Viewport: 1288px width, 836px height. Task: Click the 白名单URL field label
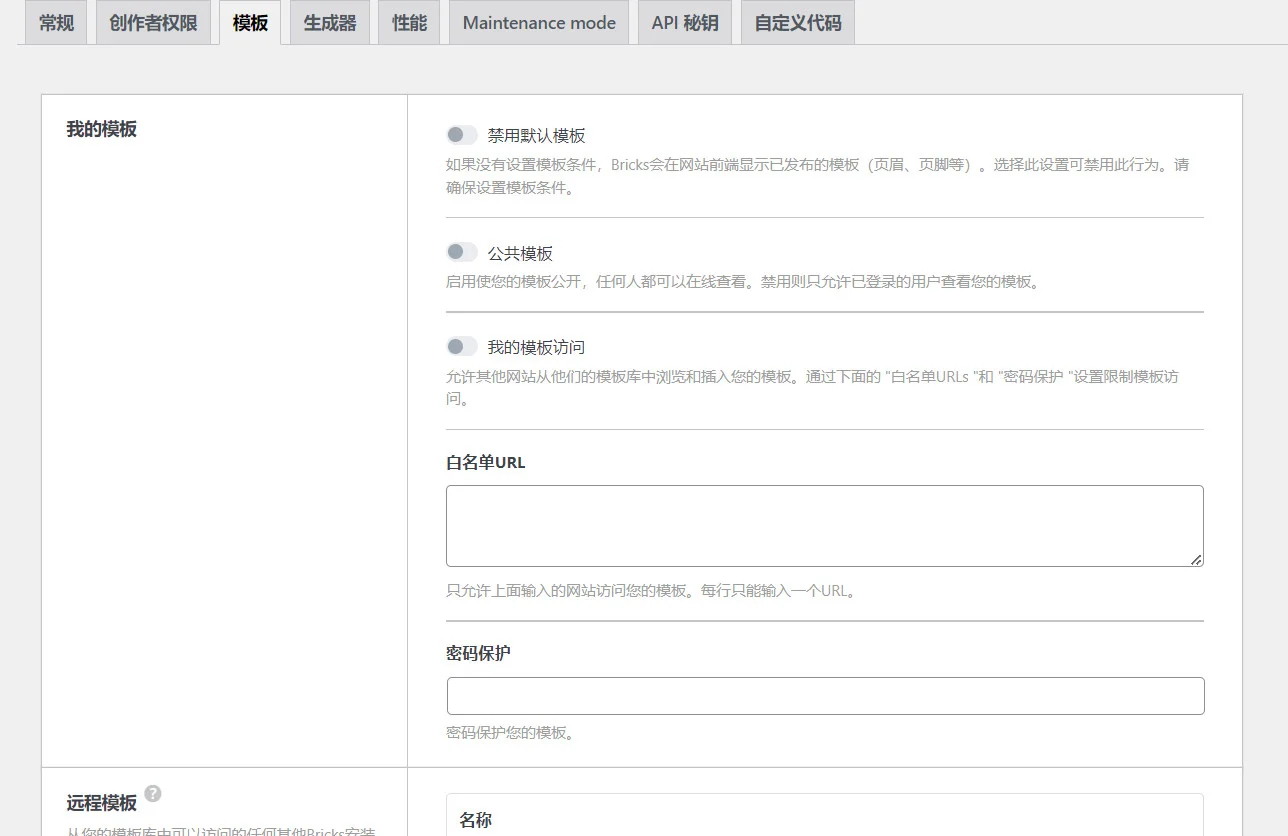tap(485, 462)
